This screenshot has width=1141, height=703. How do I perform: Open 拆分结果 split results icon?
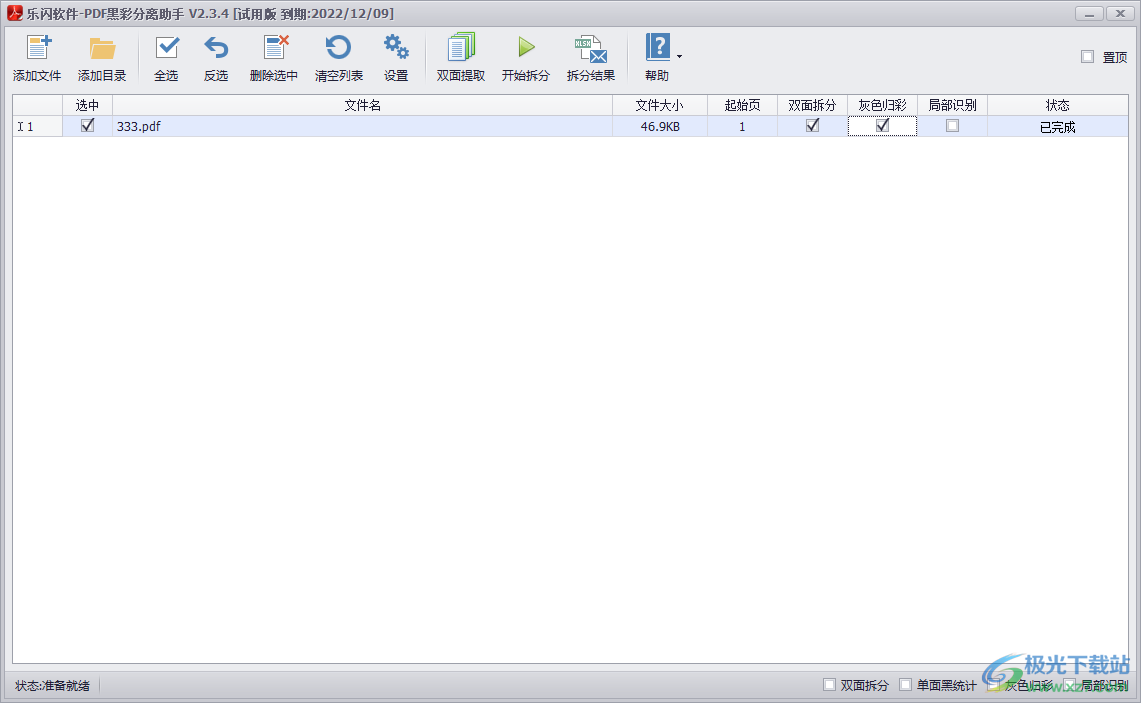point(591,49)
